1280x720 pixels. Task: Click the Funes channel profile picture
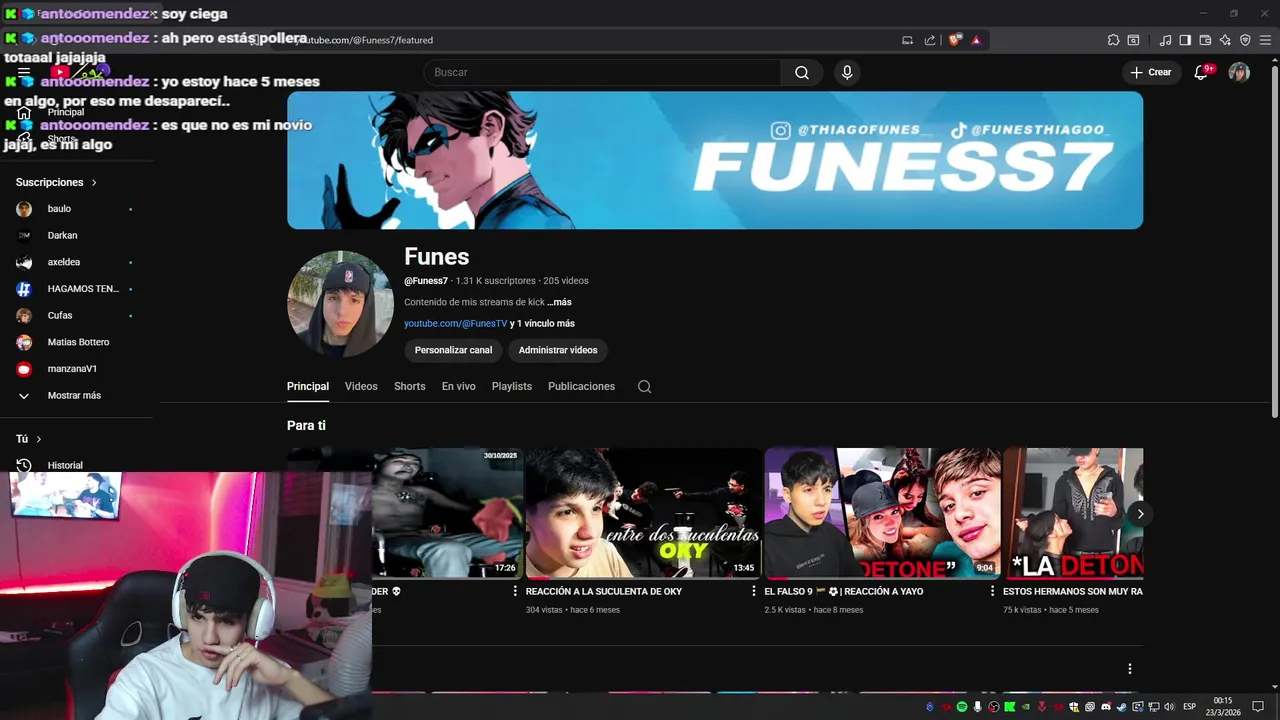click(x=340, y=304)
